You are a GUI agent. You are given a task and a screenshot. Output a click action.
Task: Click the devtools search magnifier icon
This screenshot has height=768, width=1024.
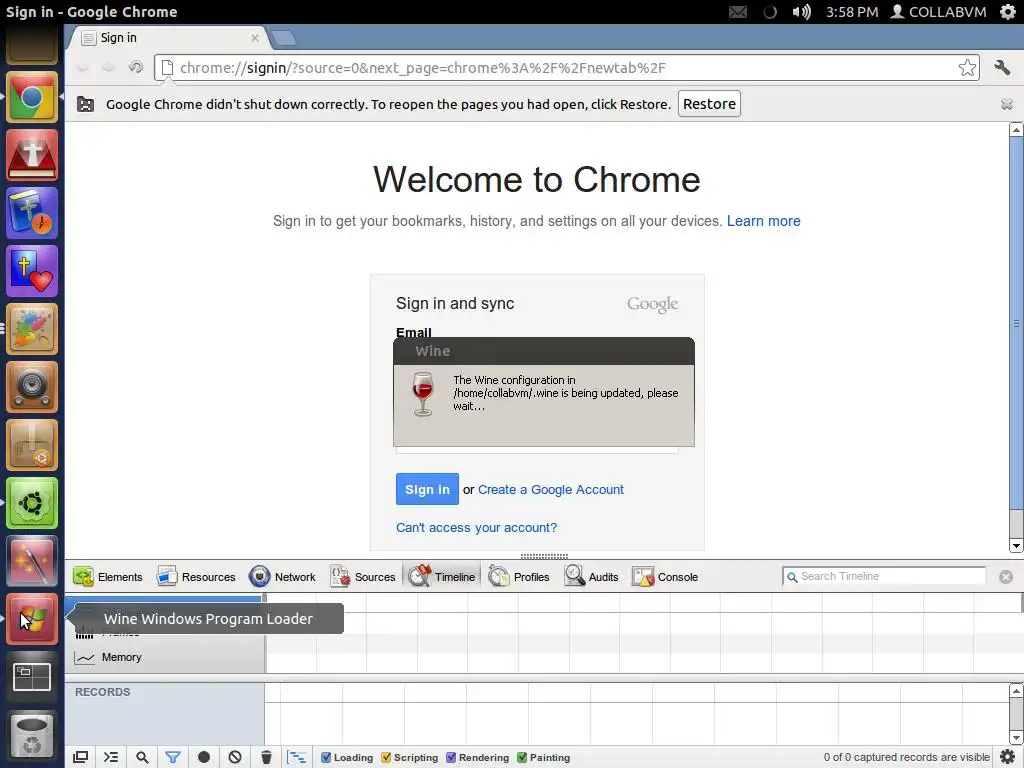coord(142,757)
